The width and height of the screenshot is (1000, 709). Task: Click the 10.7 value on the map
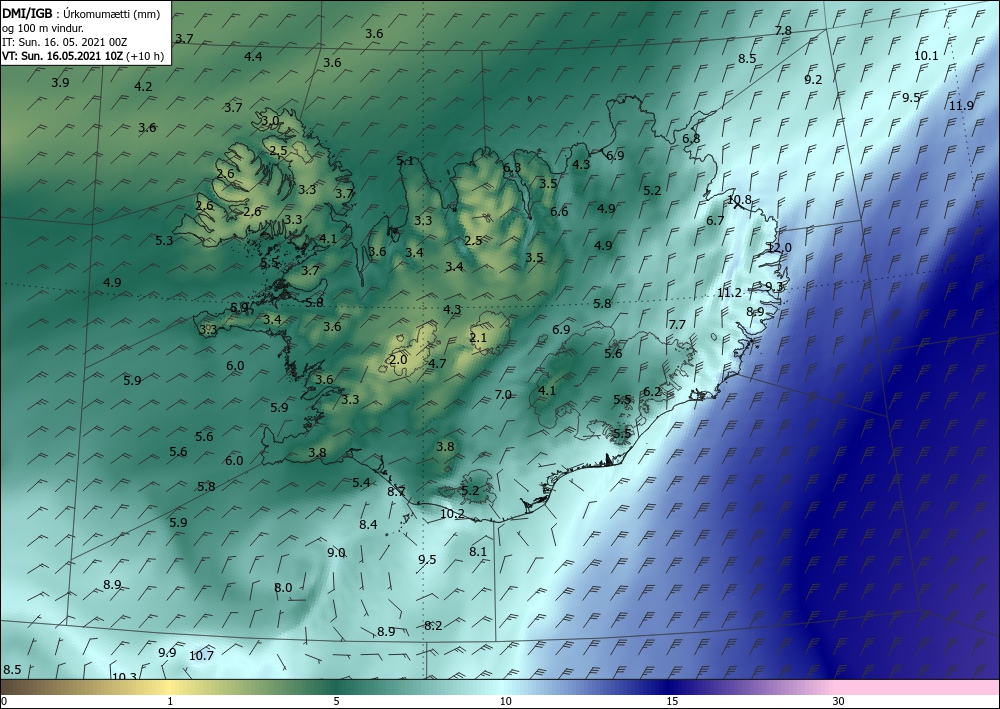tap(202, 655)
